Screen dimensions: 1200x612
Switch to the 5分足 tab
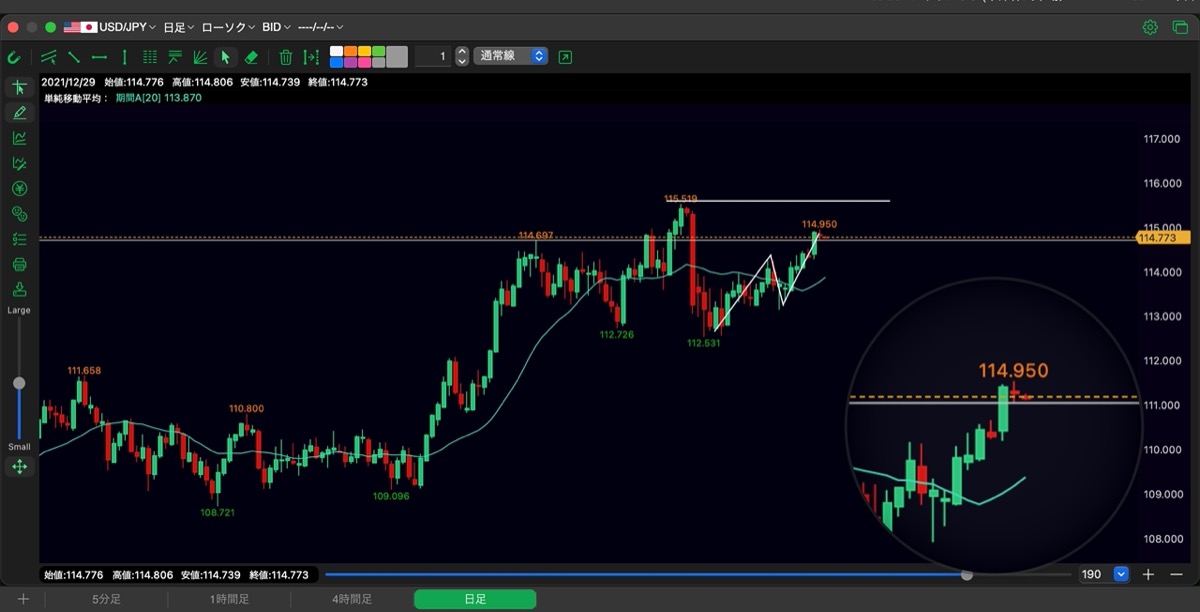click(106, 599)
